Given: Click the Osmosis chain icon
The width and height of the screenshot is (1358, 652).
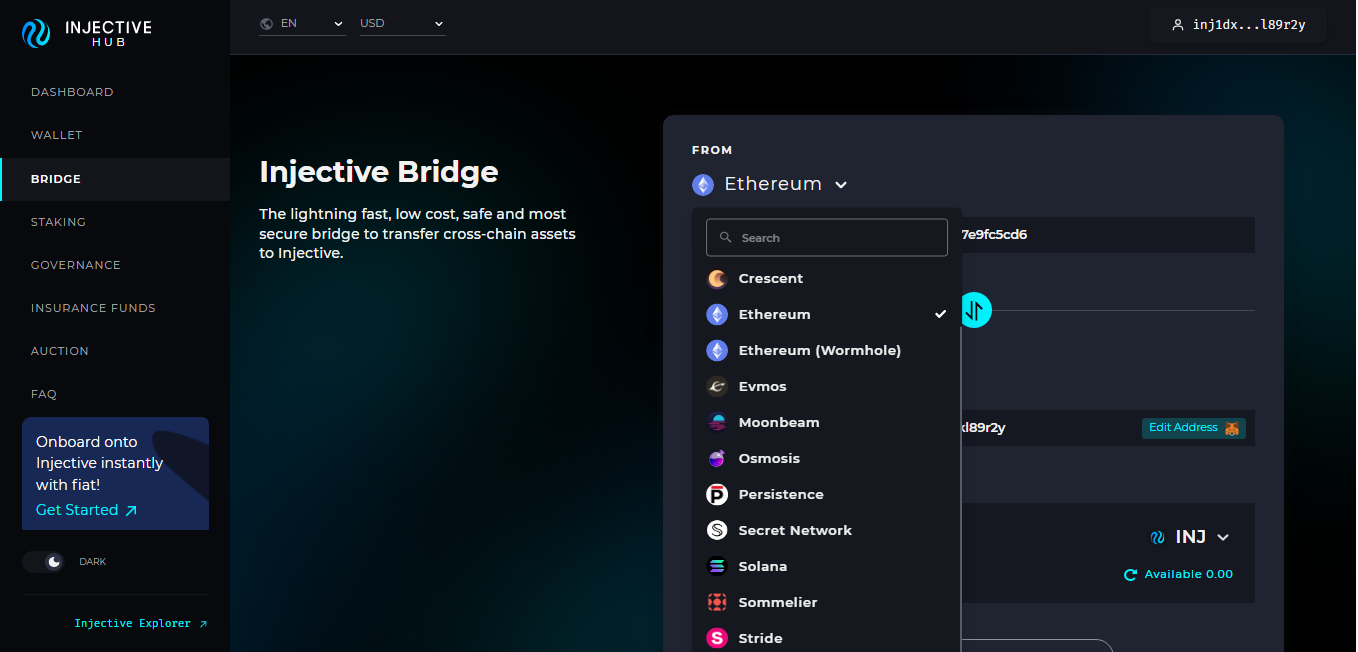Looking at the screenshot, I should (x=717, y=459).
